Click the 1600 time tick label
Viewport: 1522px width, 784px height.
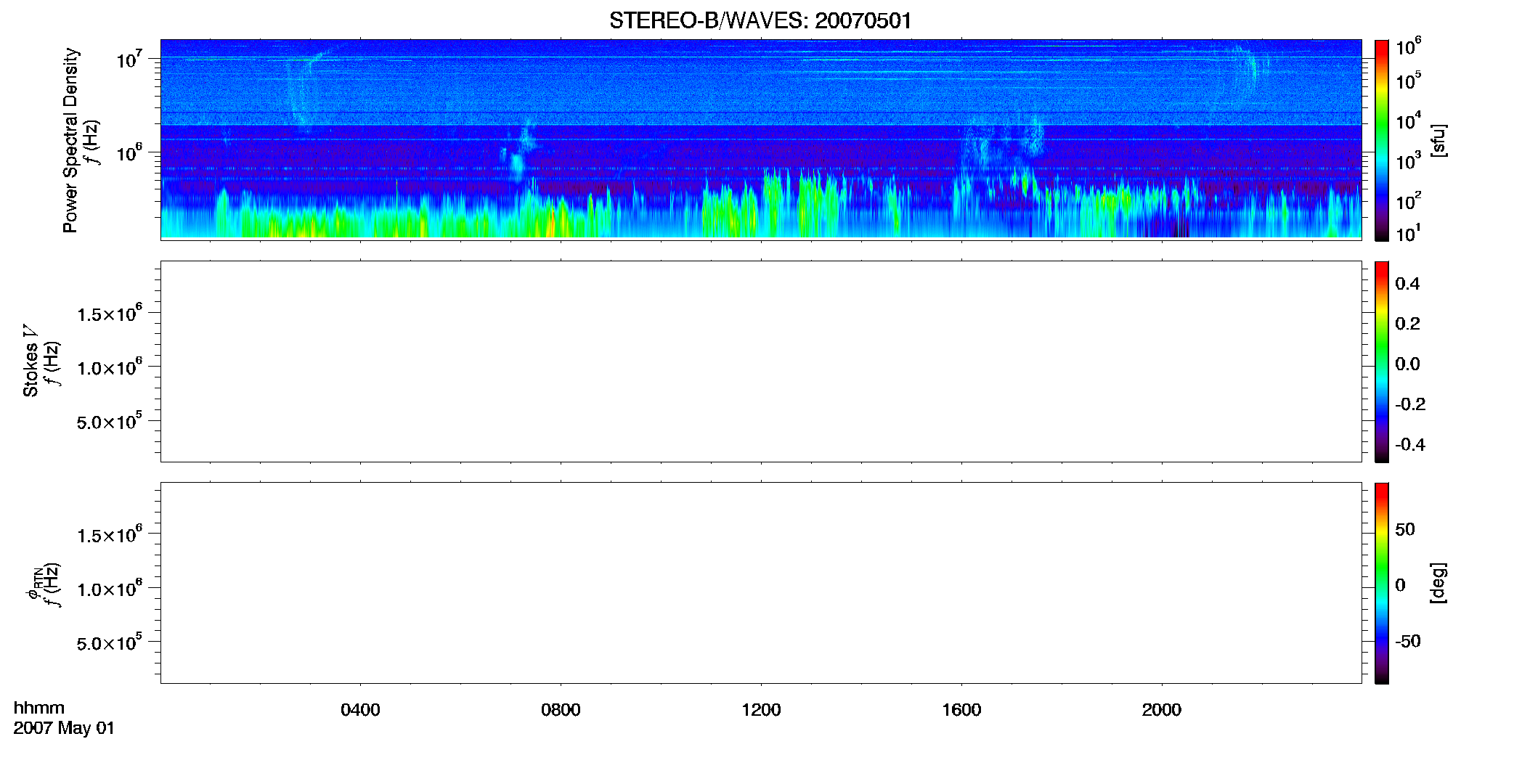(x=961, y=710)
